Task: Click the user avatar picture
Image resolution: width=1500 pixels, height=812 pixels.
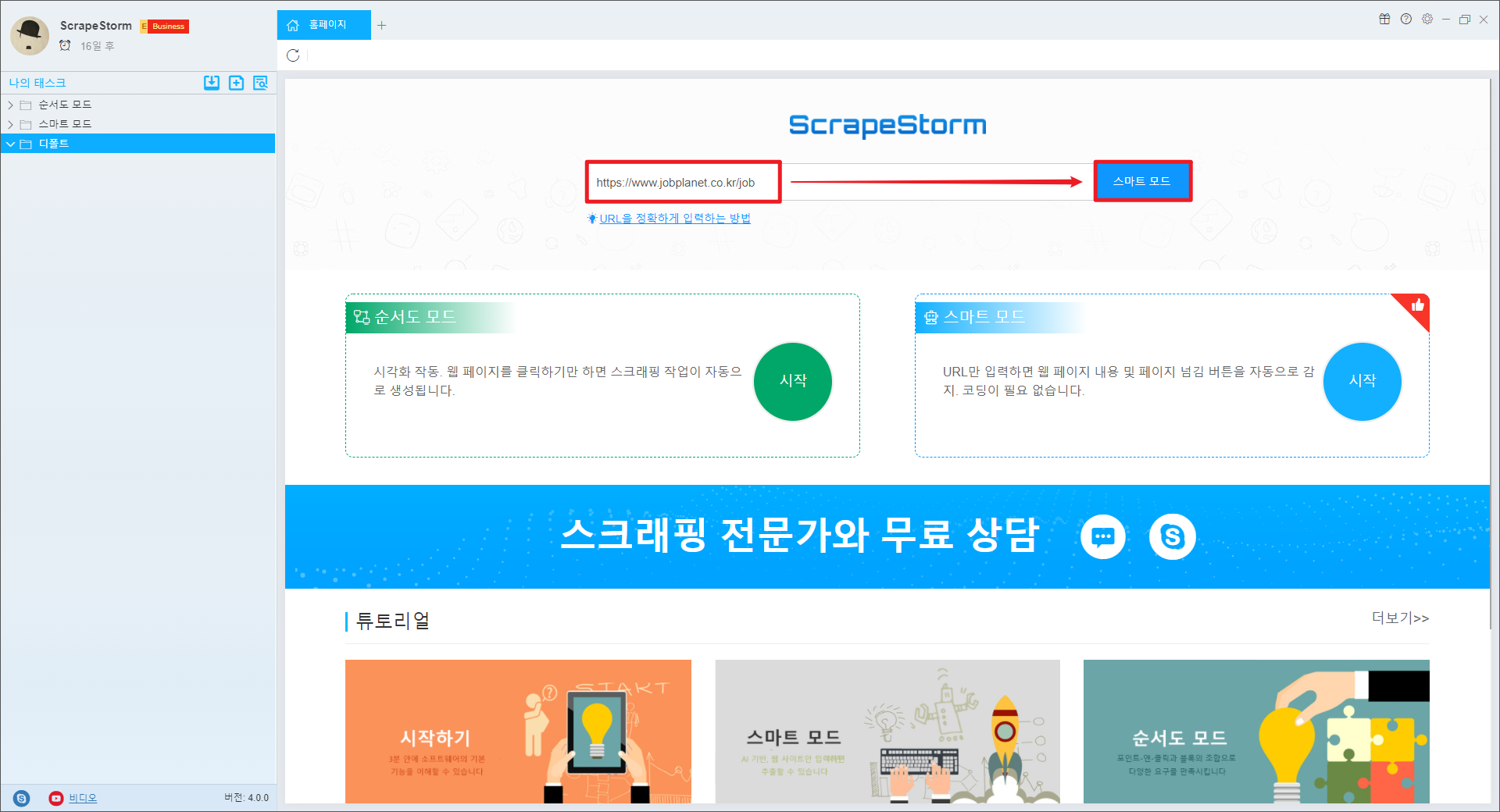Action: coord(30,36)
